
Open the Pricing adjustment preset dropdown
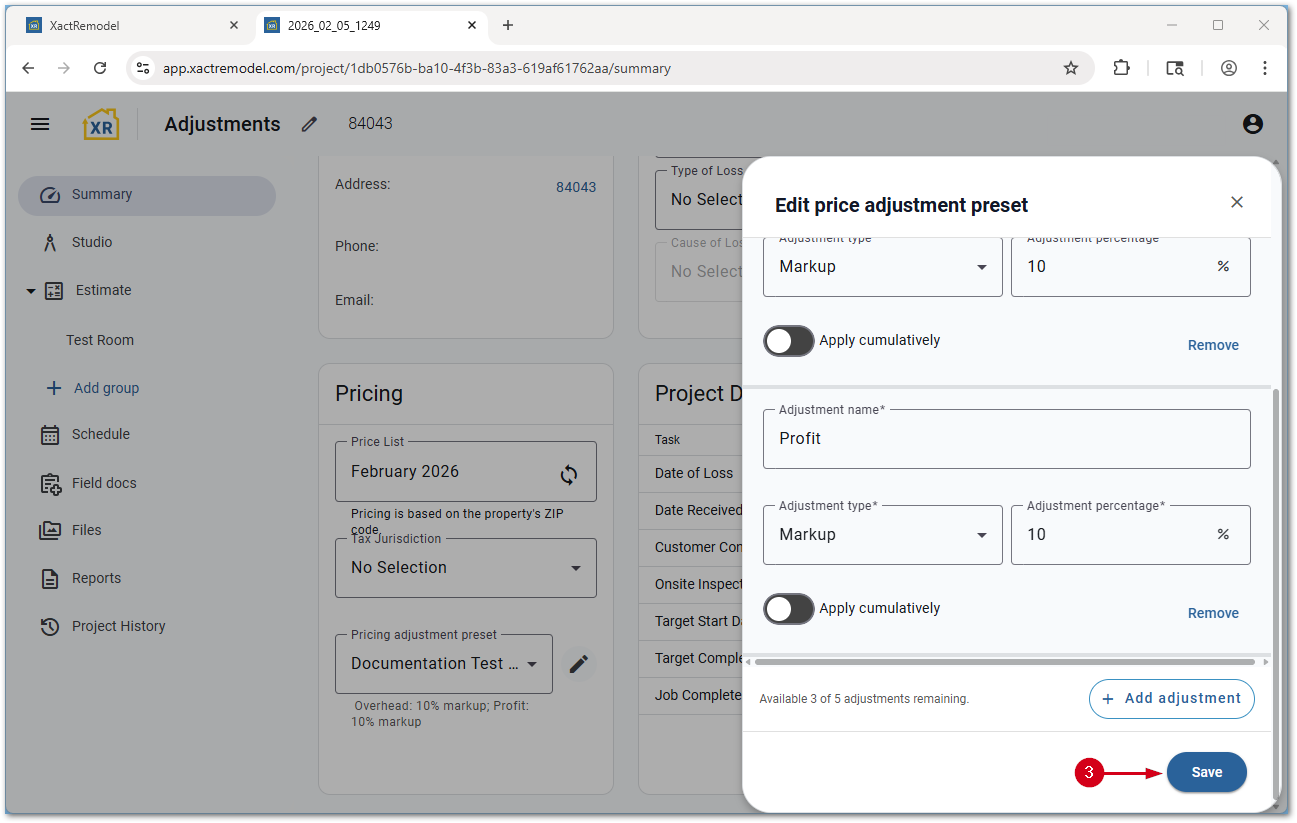click(444, 664)
